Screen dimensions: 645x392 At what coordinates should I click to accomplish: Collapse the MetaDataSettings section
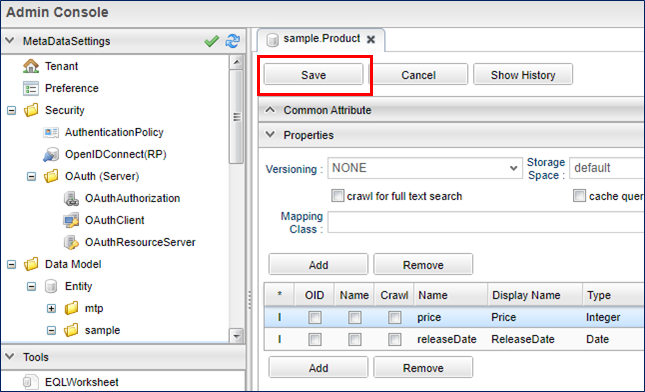point(9,41)
